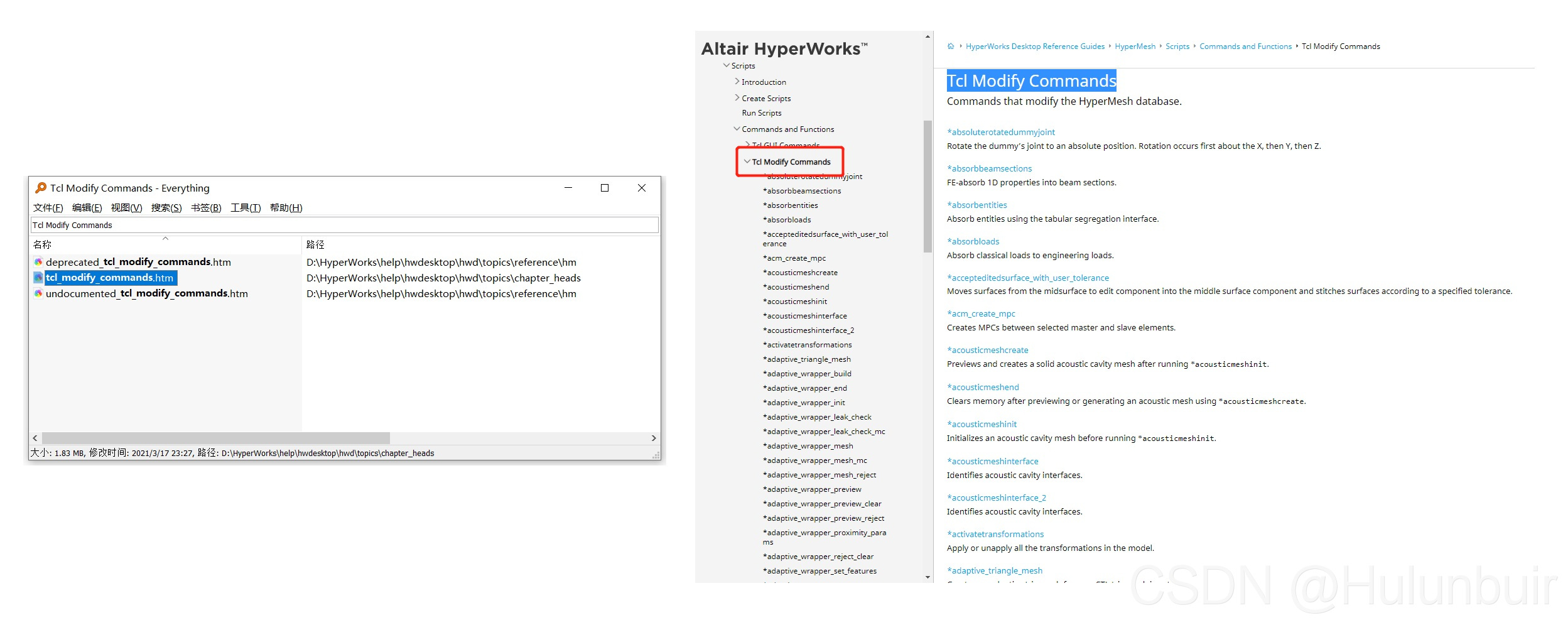
Task: Expand the Create Scripts tree node
Action: coord(737,98)
